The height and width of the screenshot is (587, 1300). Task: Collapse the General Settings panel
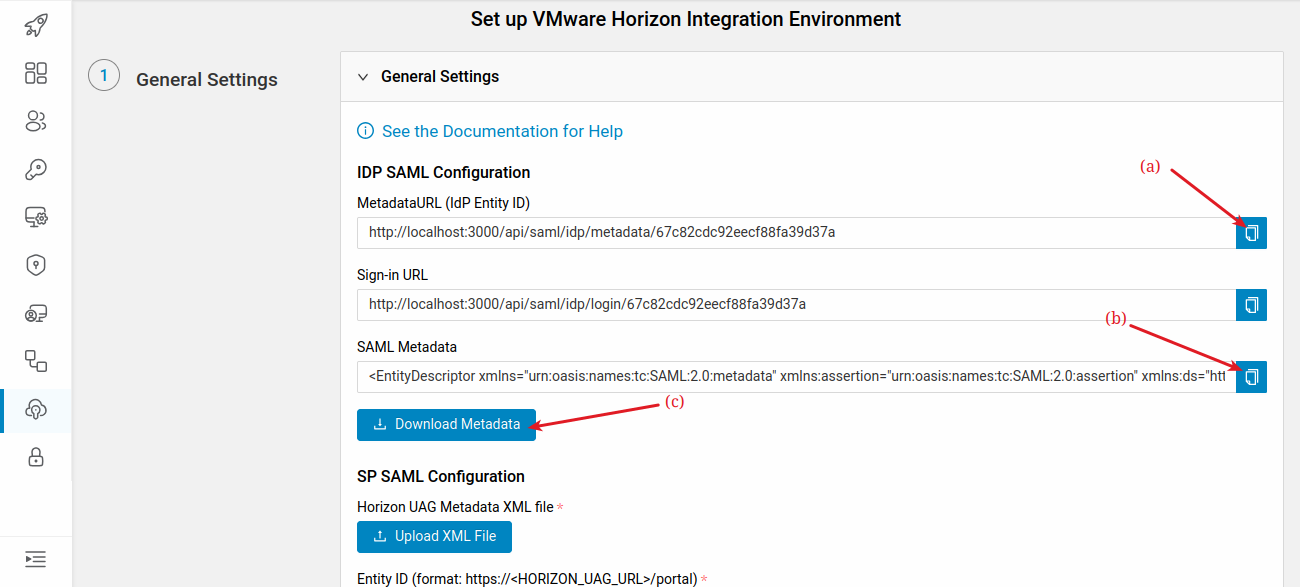363,77
